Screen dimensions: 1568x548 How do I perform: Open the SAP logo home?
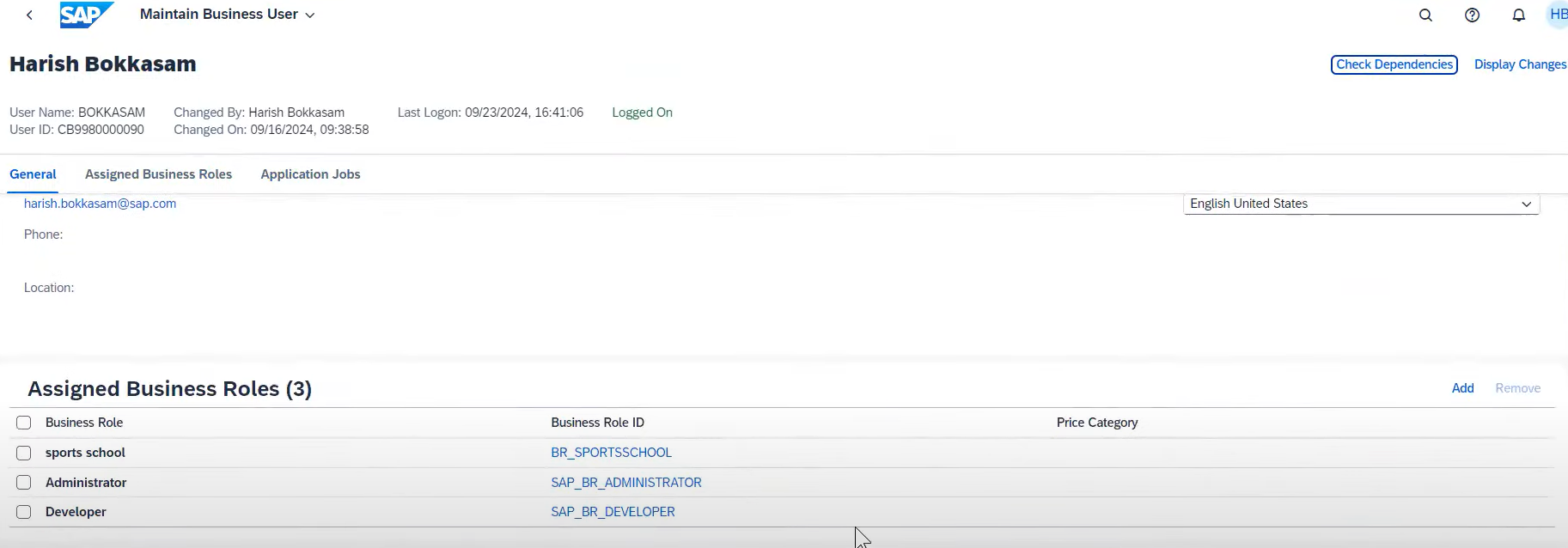[86, 15]
